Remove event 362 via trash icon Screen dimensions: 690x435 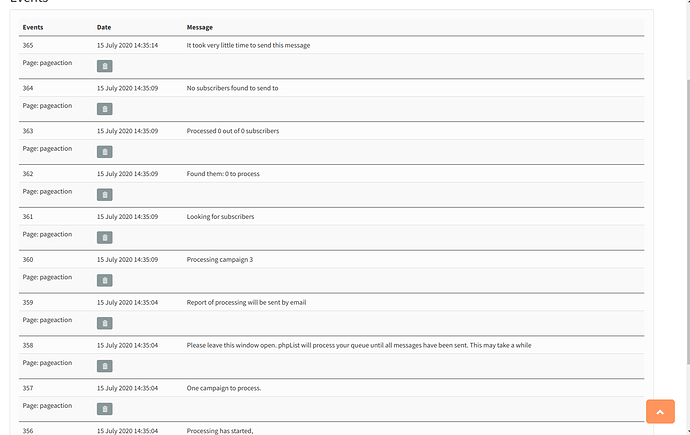104,194
